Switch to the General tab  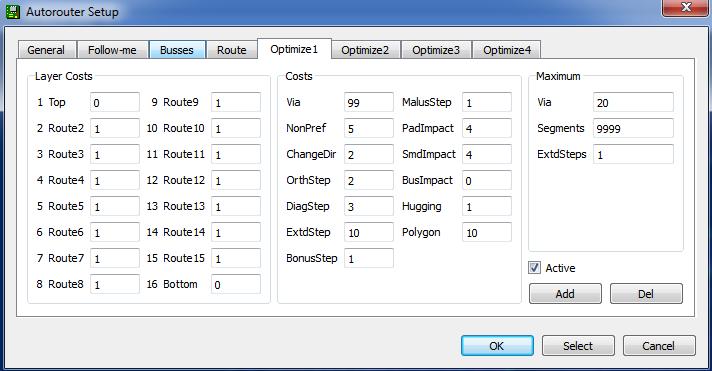click(47, 50)
